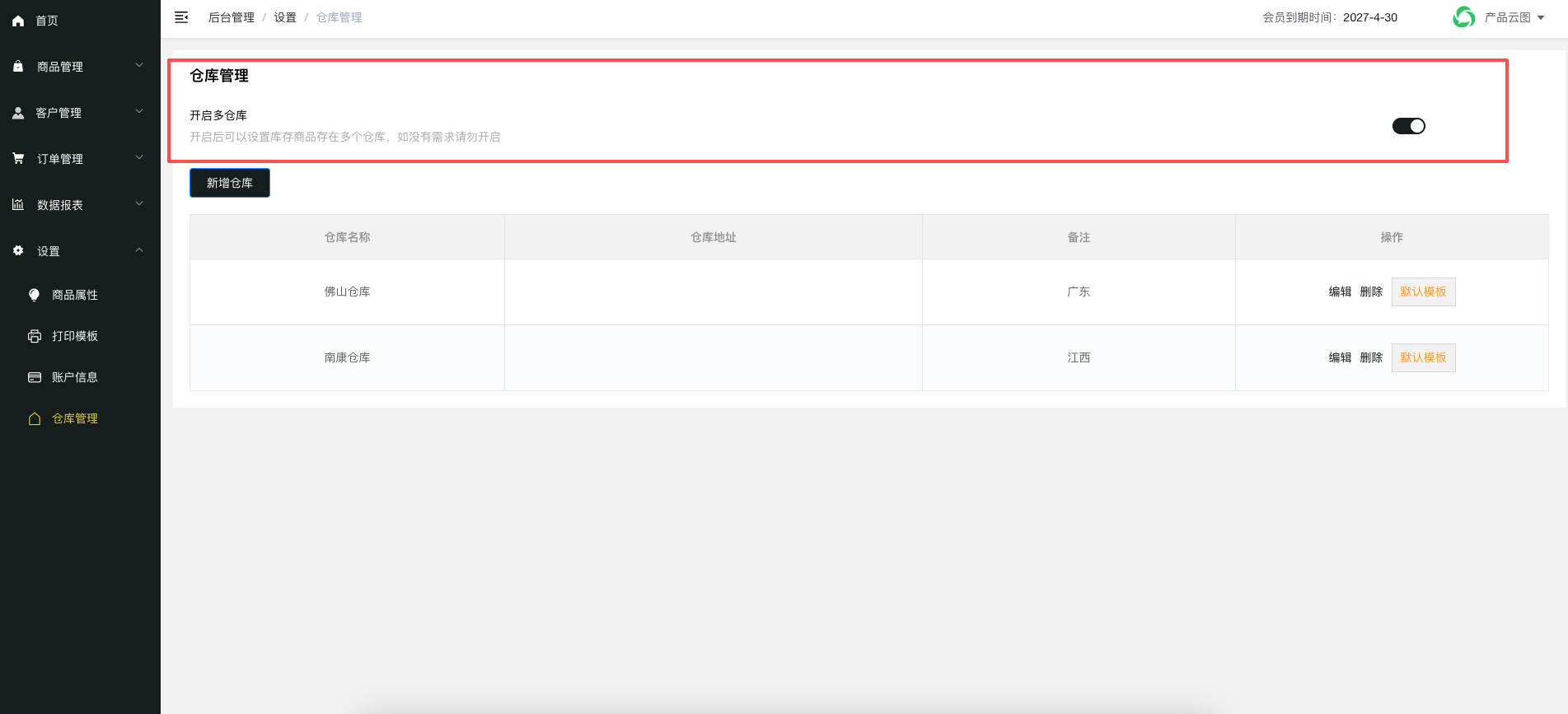Delete the 佛山仓库 row
This screenshot has height=714, width=1568.
pos(1371,292)
